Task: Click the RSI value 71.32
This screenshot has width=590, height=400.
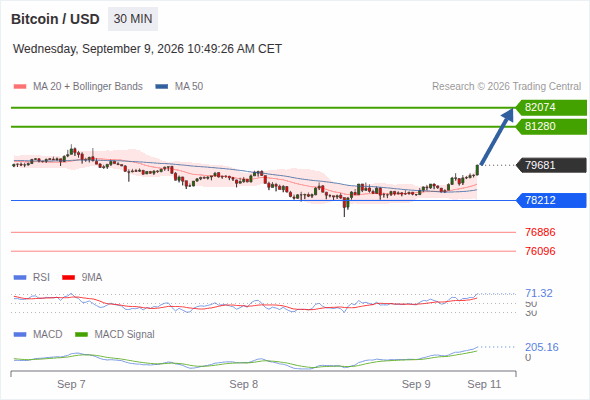Action: tap(539, 293)
